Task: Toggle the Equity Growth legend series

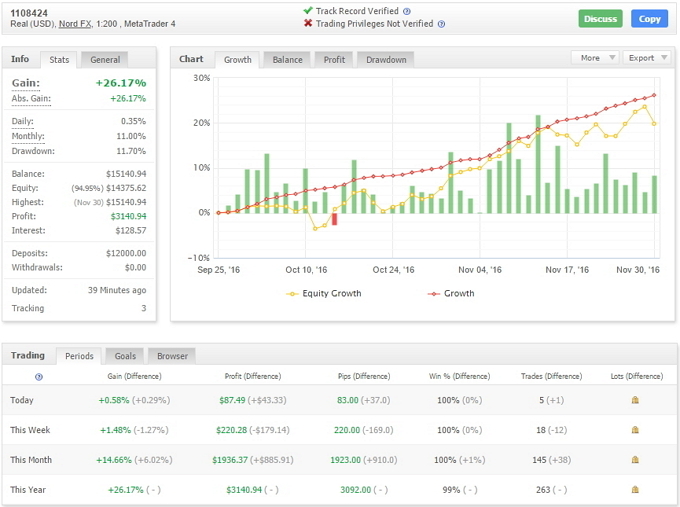Action: [x=324, y=294]
